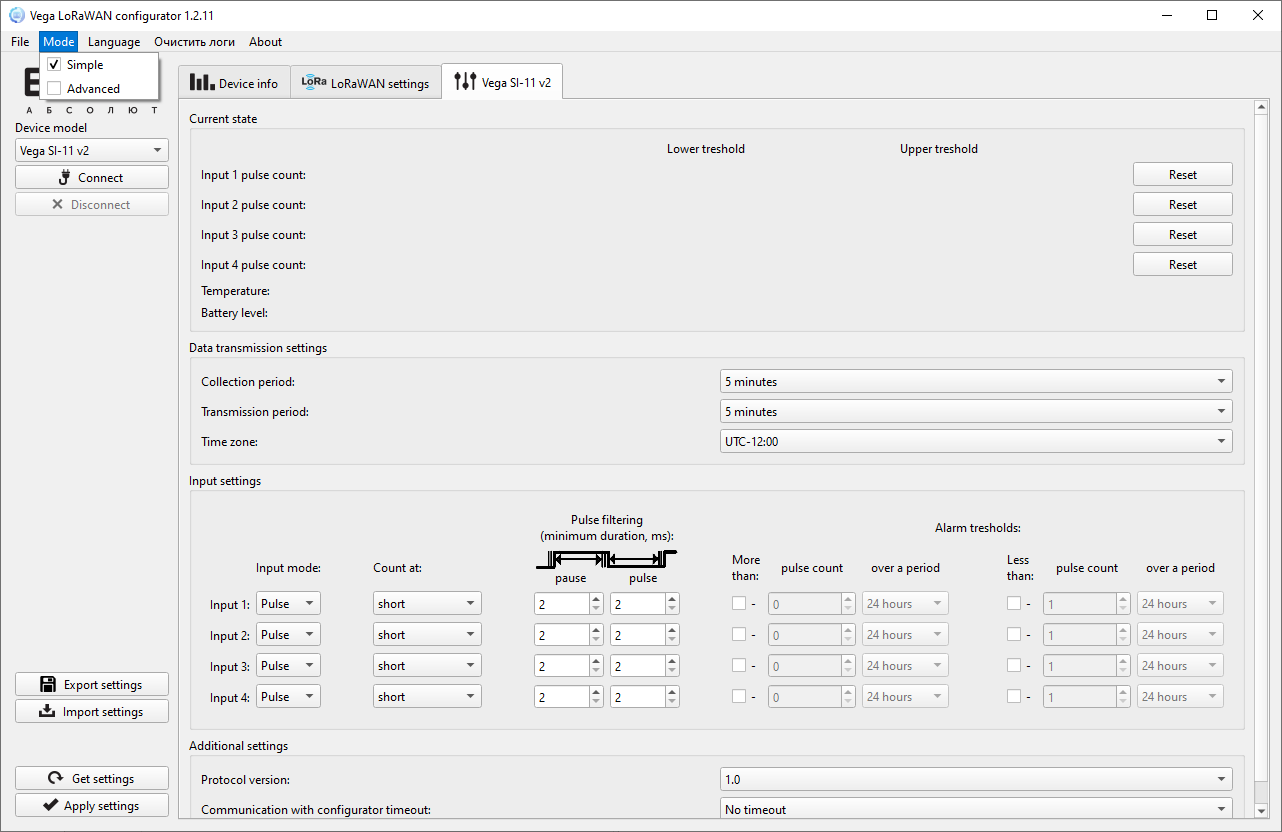Screen dimensions: 1282x832
Task: Click the Очистить логи menu item
Action: tap(195, 42)
